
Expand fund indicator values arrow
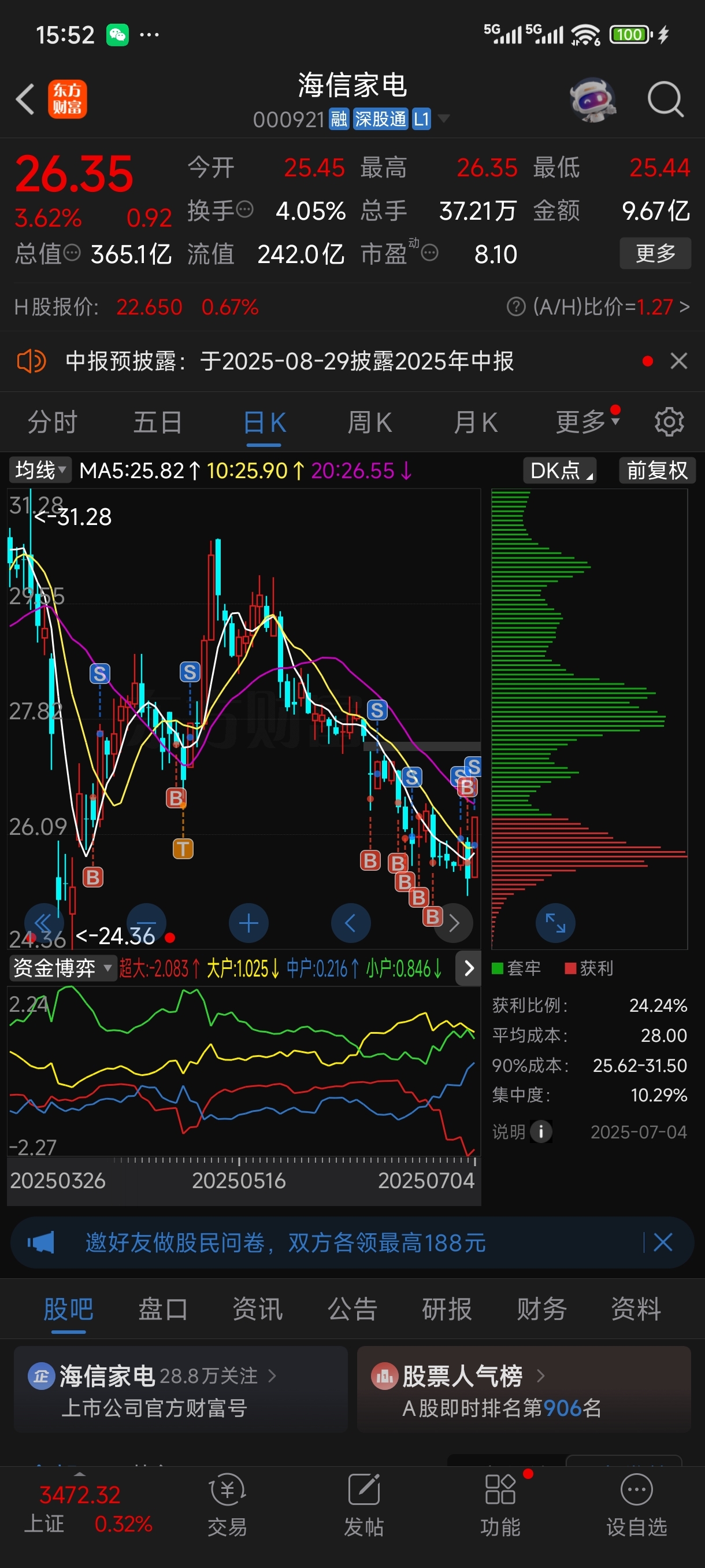(469, 968)
